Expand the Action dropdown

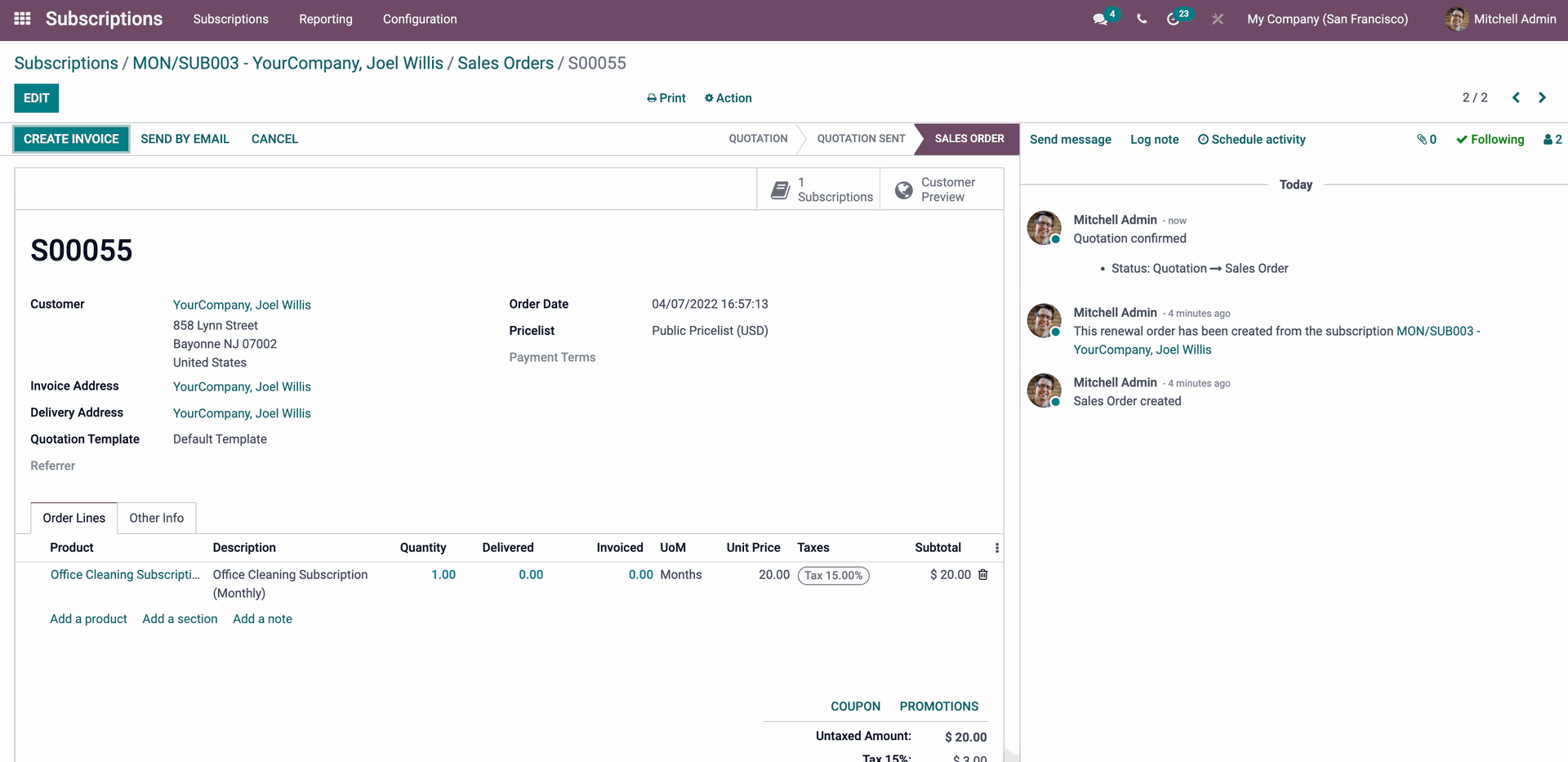tap(728, 98)
